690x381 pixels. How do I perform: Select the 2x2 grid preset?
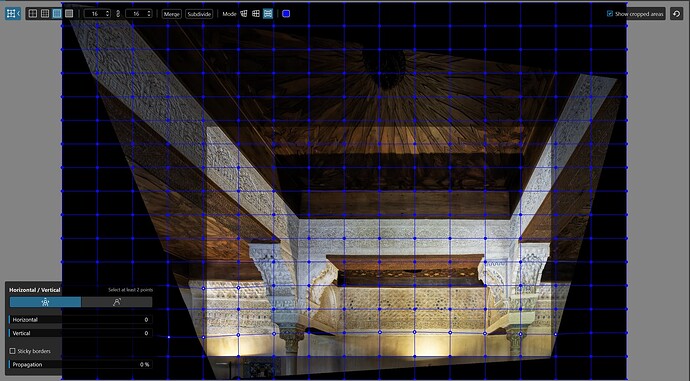33,14
